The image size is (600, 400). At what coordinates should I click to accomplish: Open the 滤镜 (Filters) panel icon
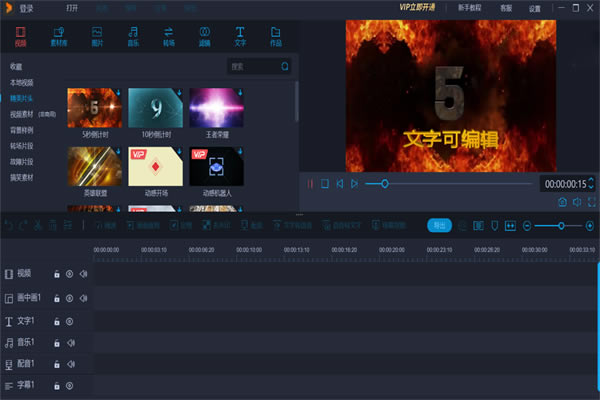204,37
